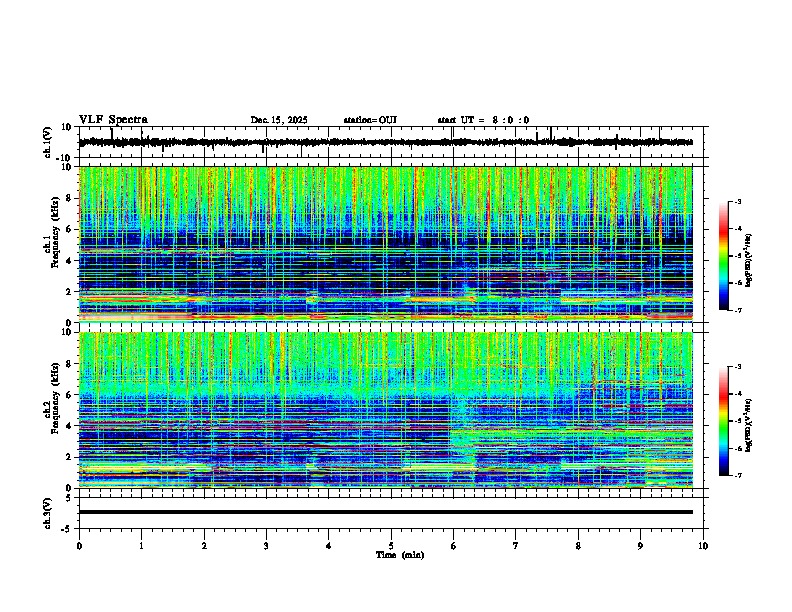The image size is (792, 612).
Task: Click the ch.2 spectrogram color bar
Action: coord(724,421)
